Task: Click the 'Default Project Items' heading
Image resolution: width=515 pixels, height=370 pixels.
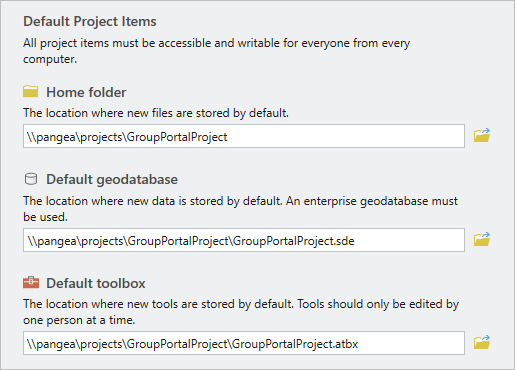Action: [x=90, y=21]
